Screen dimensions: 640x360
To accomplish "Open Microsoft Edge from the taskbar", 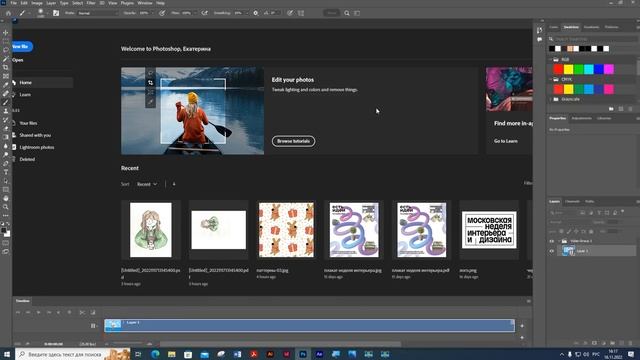I will click(x=156, y=354).
